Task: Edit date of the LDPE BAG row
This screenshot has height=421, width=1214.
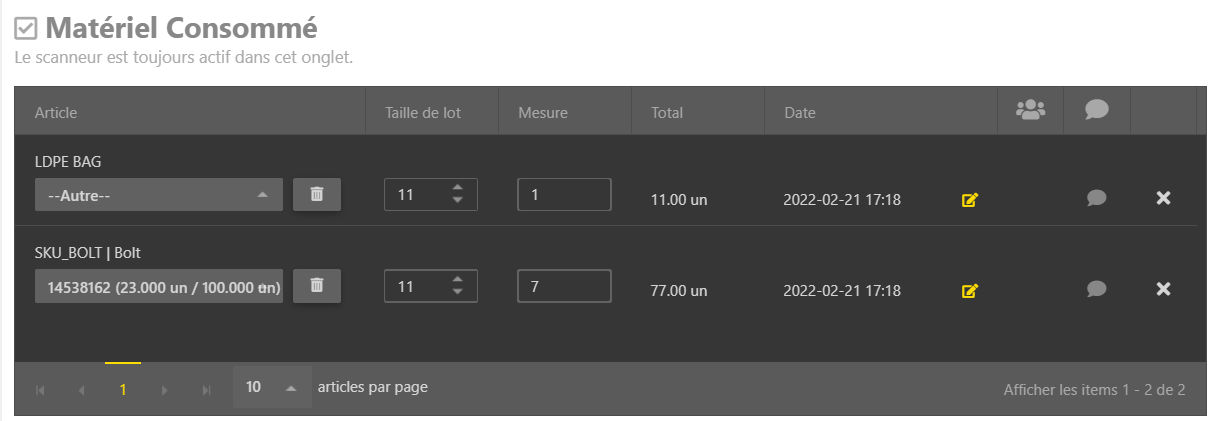Action: click(969, 200)
